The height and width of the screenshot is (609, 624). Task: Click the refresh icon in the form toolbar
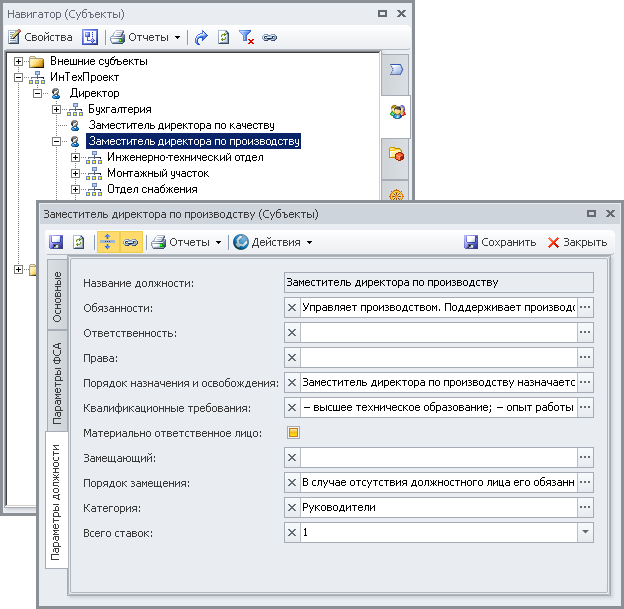pos(78,242)
